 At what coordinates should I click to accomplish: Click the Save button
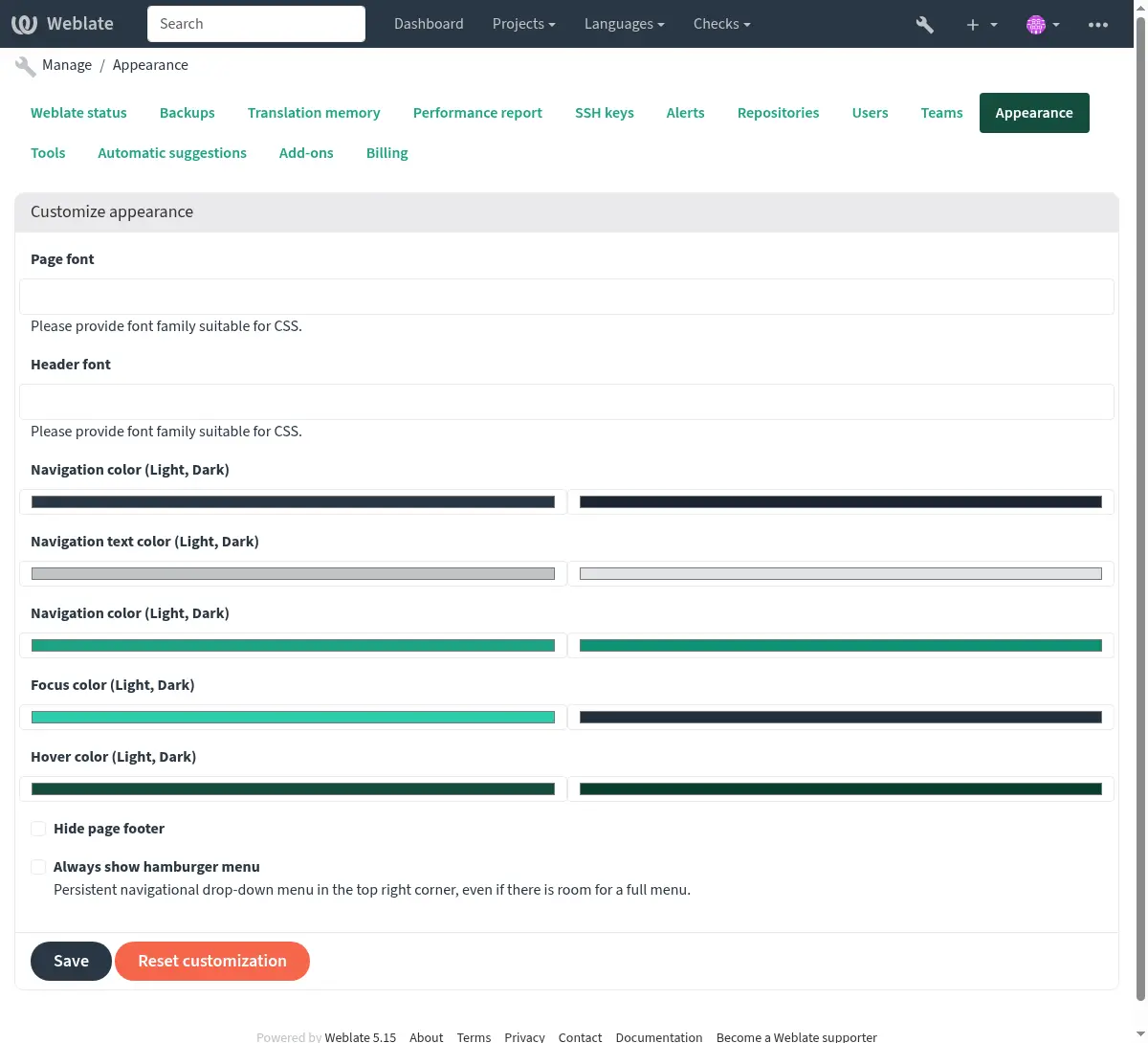[x=71, y=961]
